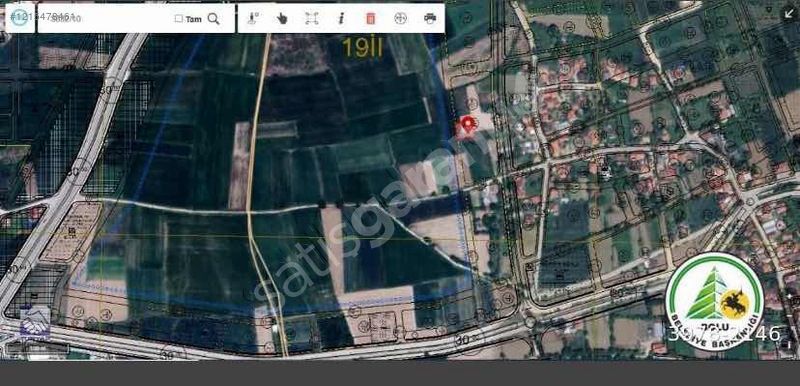The width and height of the screenshot is (800, 386).
Task: Click the yellow 19İl map label
Action: coord(362,48)
